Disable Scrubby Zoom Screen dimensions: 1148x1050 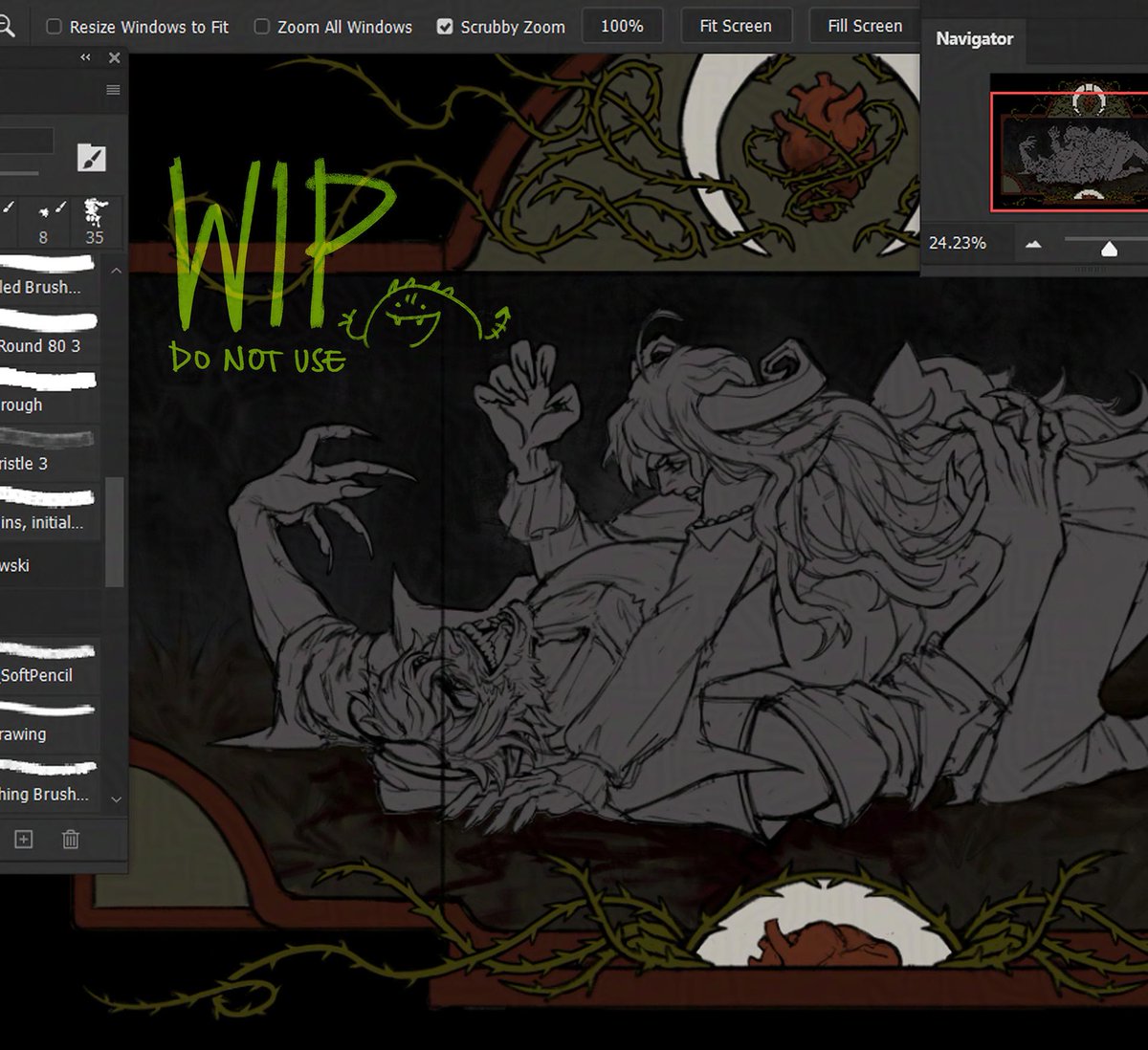445,26
